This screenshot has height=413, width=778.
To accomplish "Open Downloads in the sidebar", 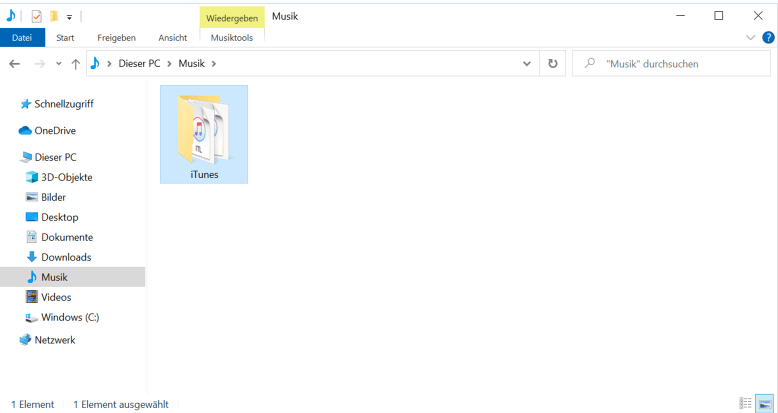I will [x=66, y=257].
